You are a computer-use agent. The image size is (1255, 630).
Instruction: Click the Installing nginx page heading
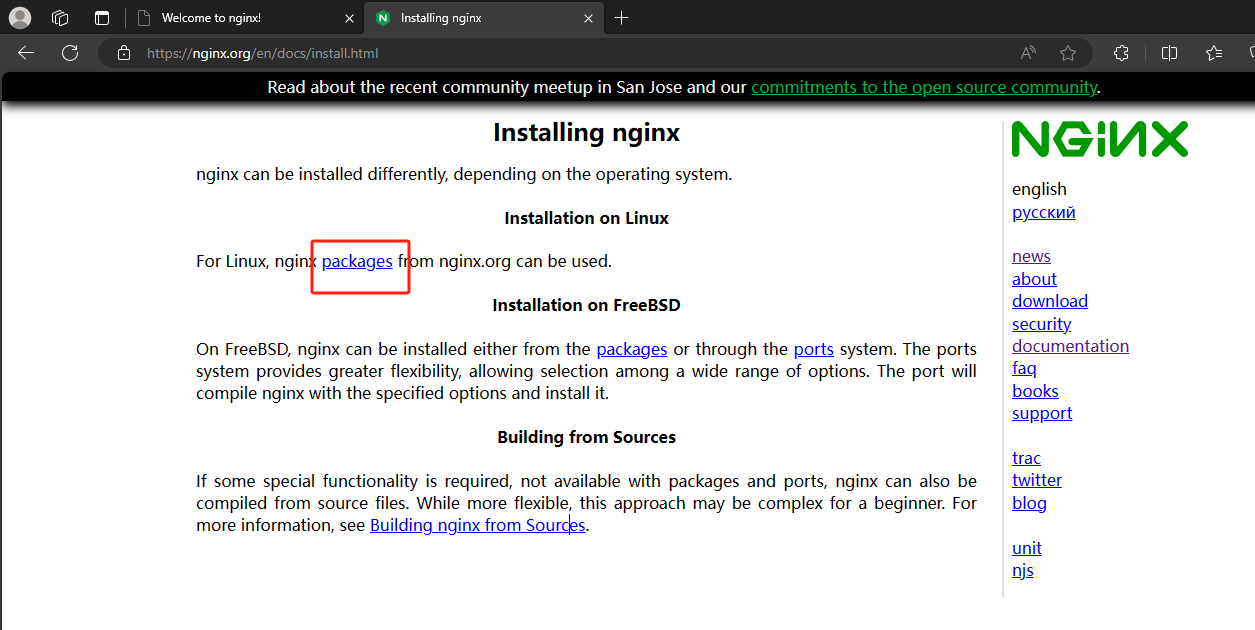coord(586,133)
